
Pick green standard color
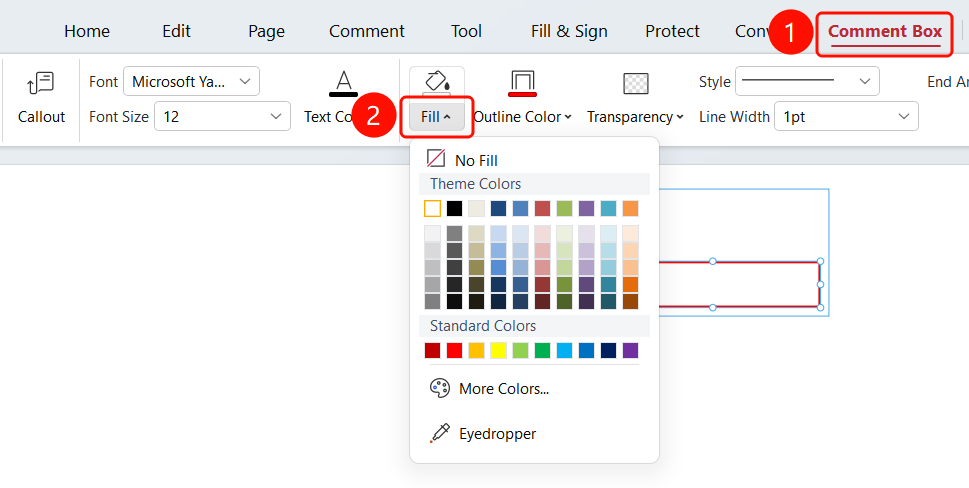tap(543, 351)
